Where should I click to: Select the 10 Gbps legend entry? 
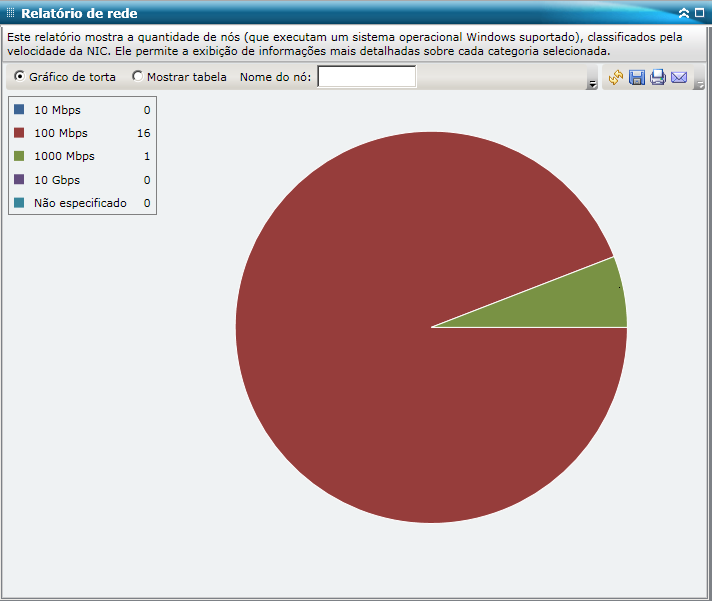coord(82,180)
